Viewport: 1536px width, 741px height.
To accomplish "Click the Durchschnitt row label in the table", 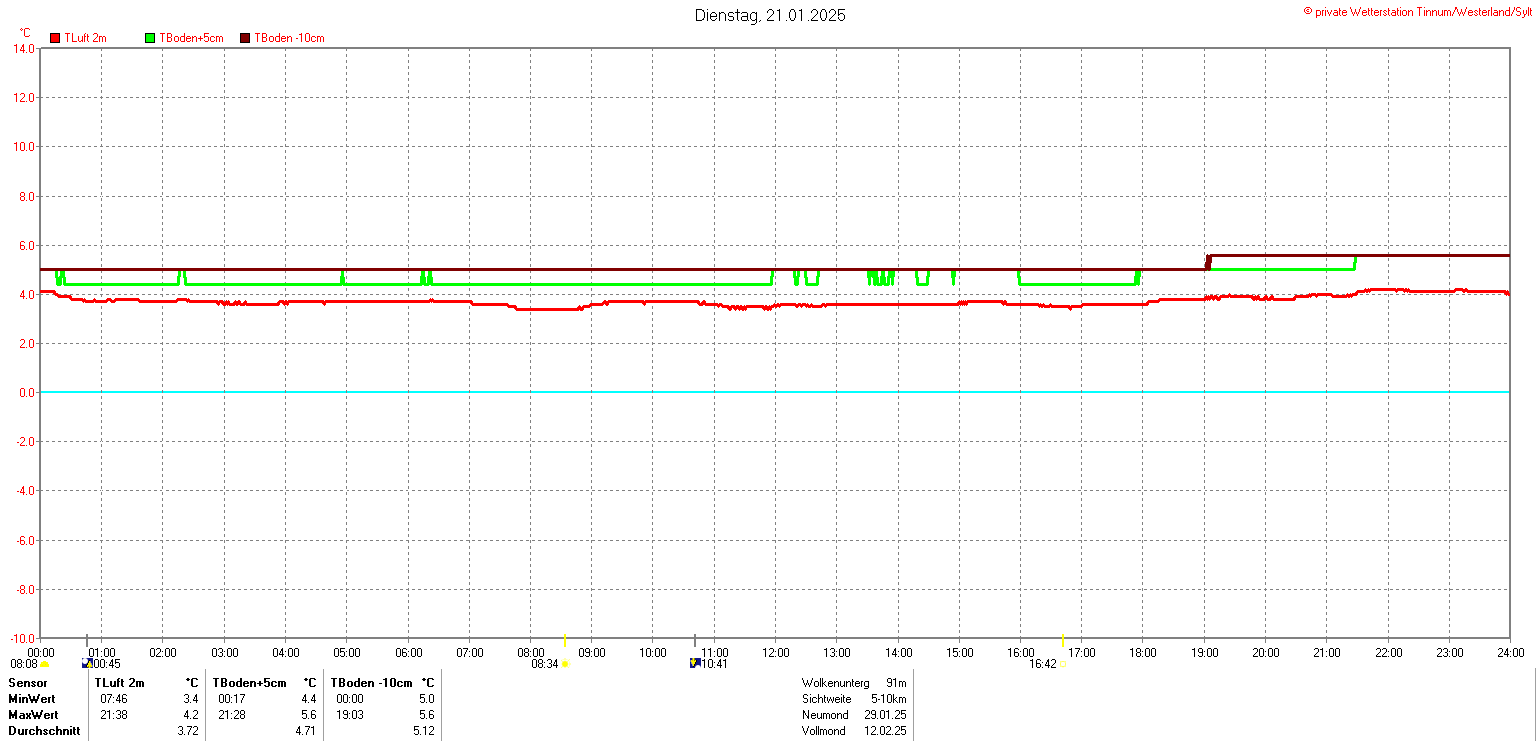I will tap(44, 731).
